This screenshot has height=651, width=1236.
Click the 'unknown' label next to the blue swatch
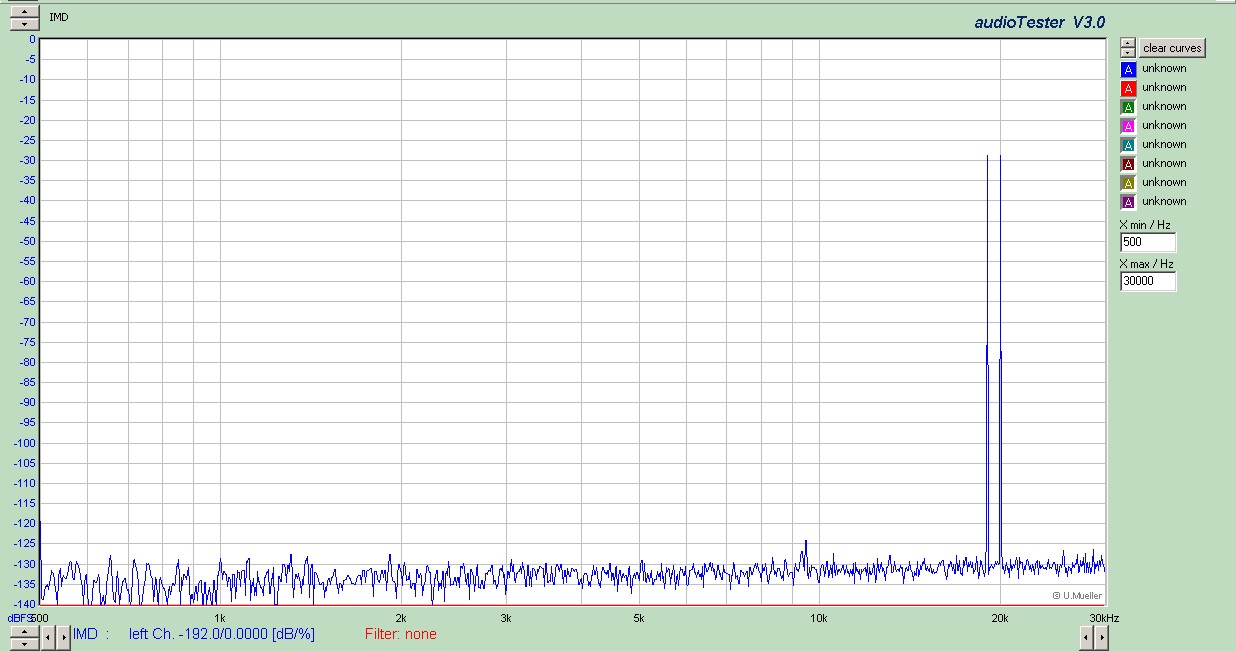[1164, 68]
